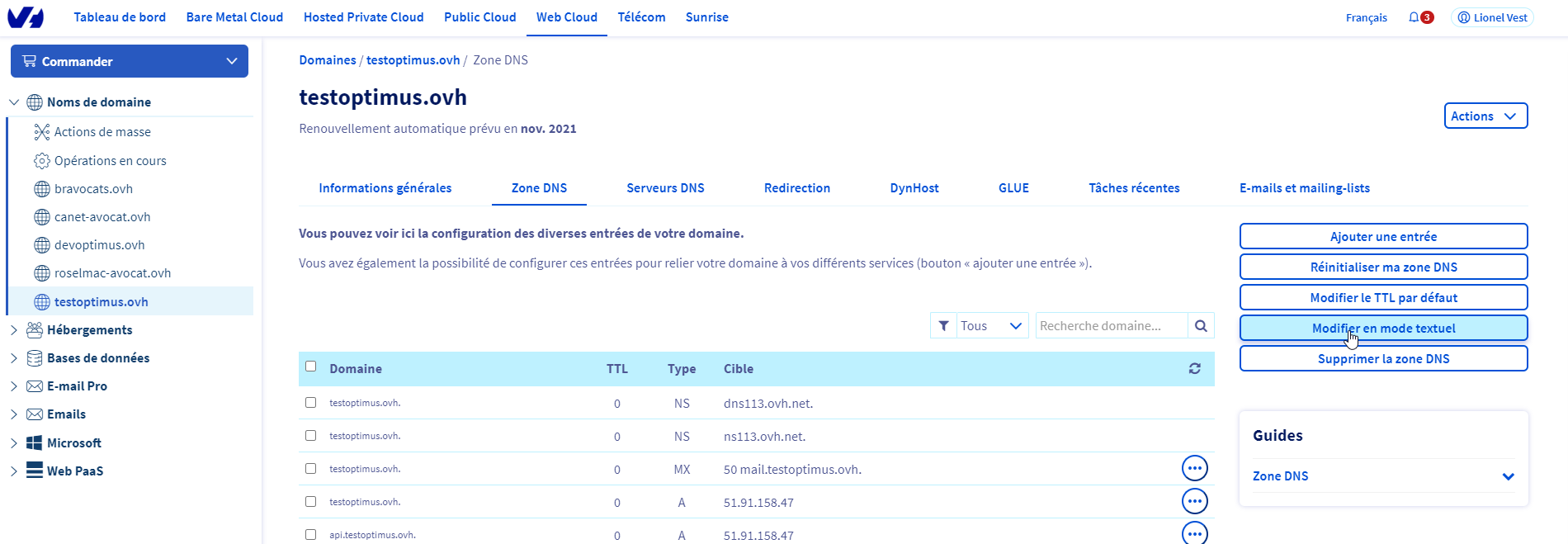The width and height of the screenshot is (1568, 544).
Task: Click the search magnifier icon
Action: click(1201, 326)
